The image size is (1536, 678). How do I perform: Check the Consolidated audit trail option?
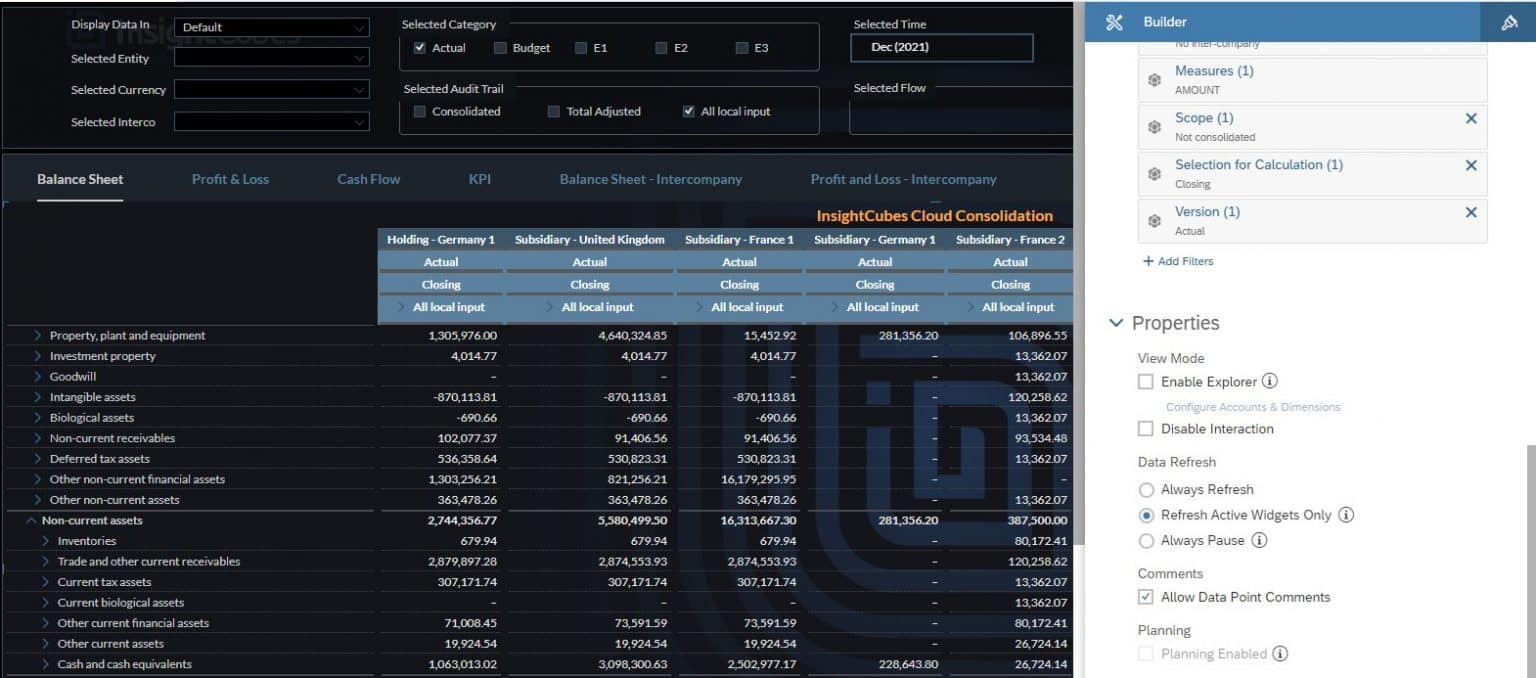pyautogui.click(x=419, y=111)
